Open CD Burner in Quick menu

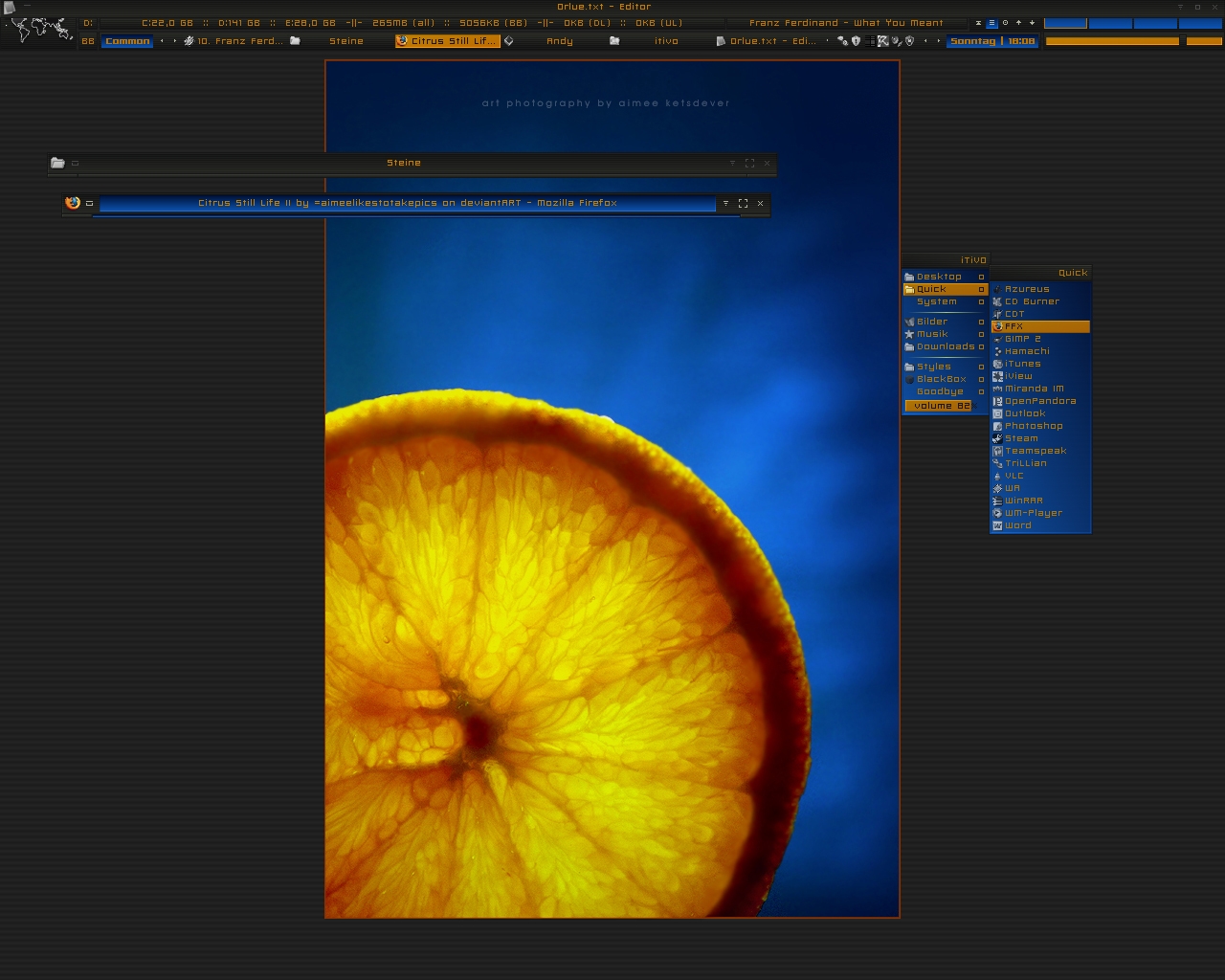coord(1040,301)
